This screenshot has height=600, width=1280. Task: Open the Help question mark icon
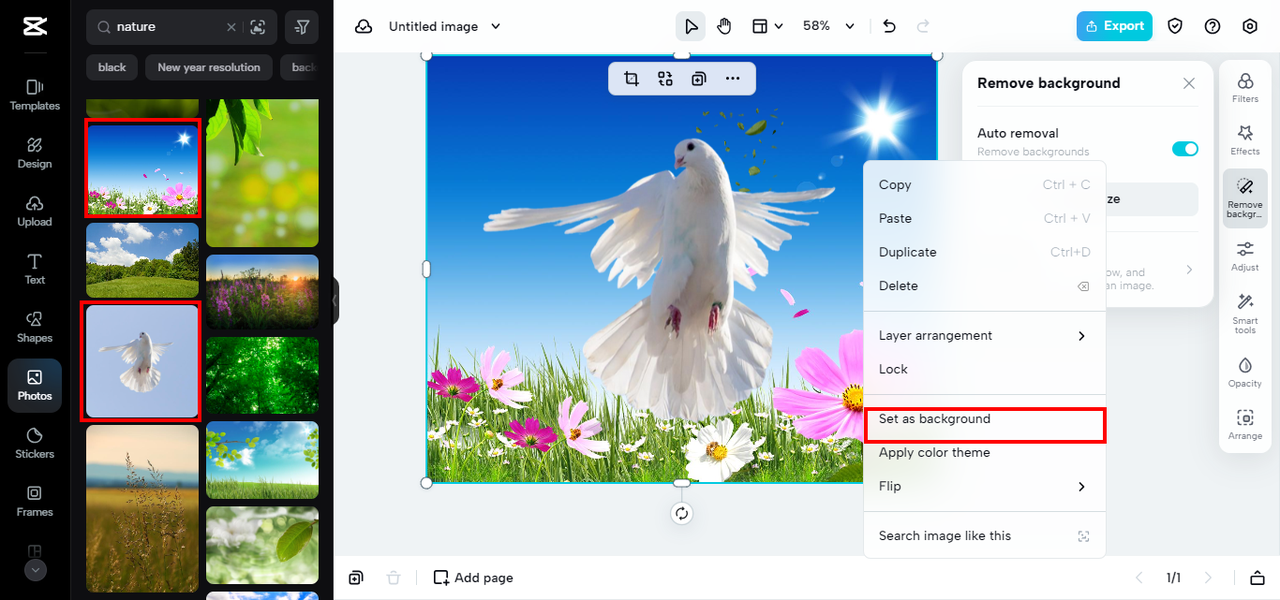pyautogui.click(x=1212, y=27)
